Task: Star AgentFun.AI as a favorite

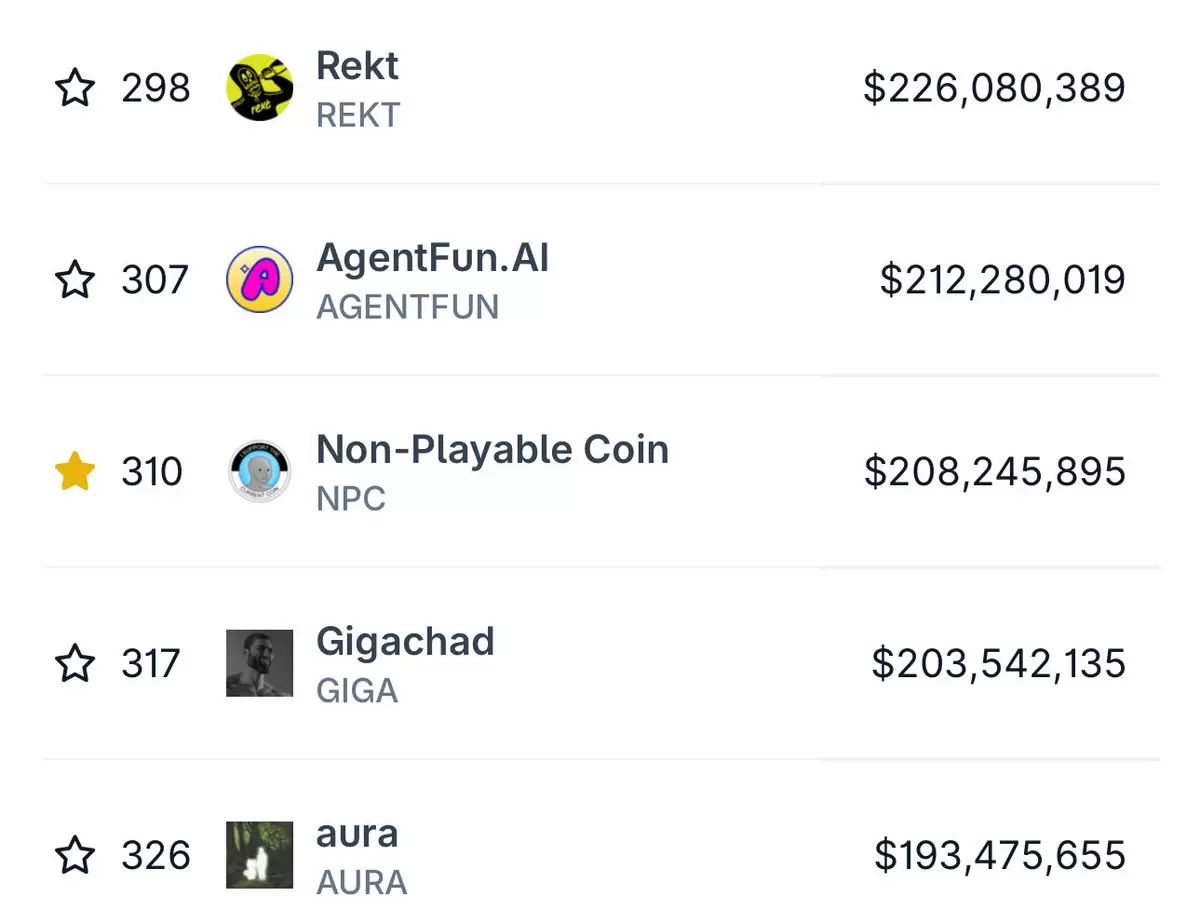Action: point(74,280)
